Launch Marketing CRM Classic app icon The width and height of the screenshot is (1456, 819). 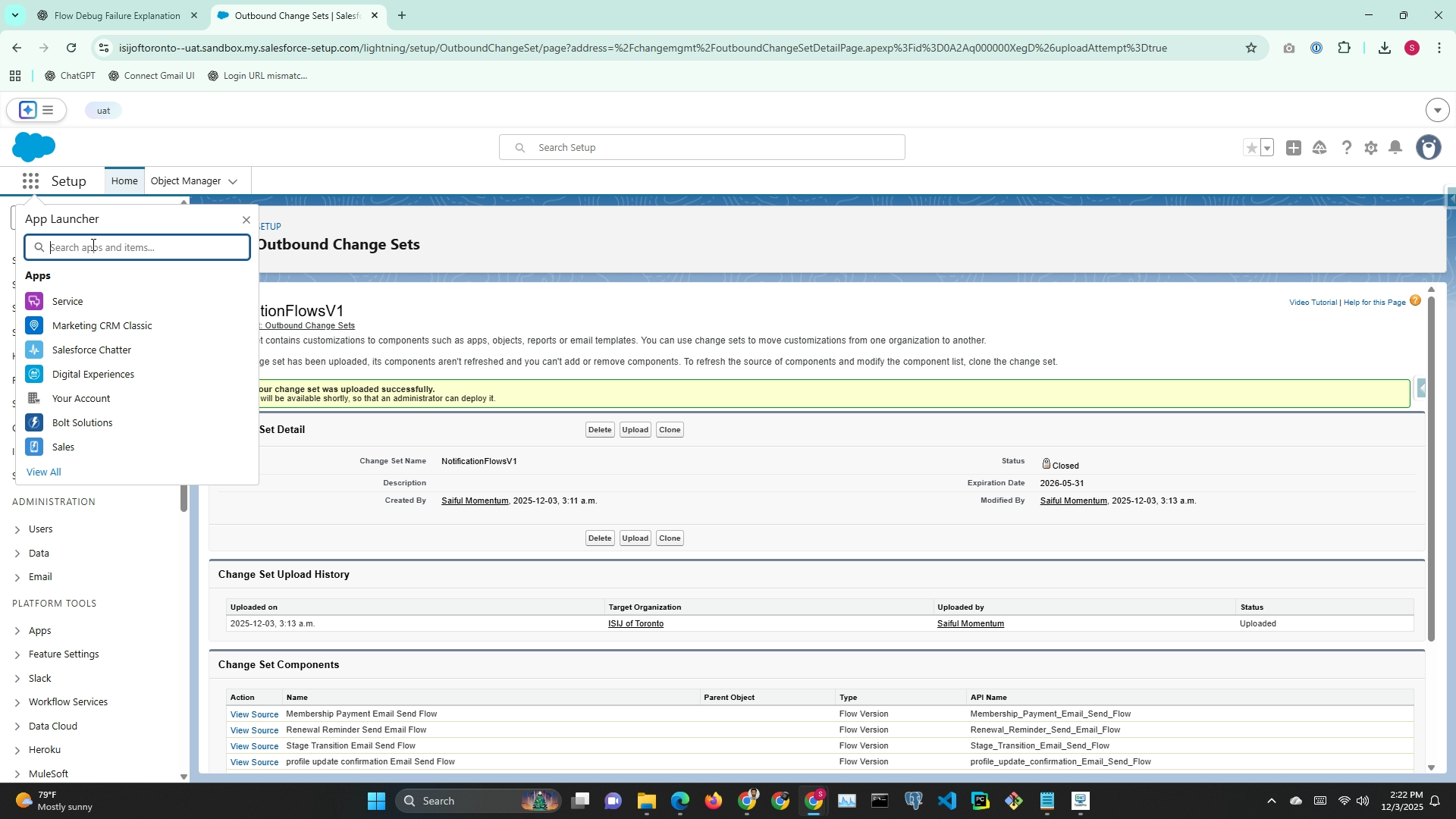34,326
